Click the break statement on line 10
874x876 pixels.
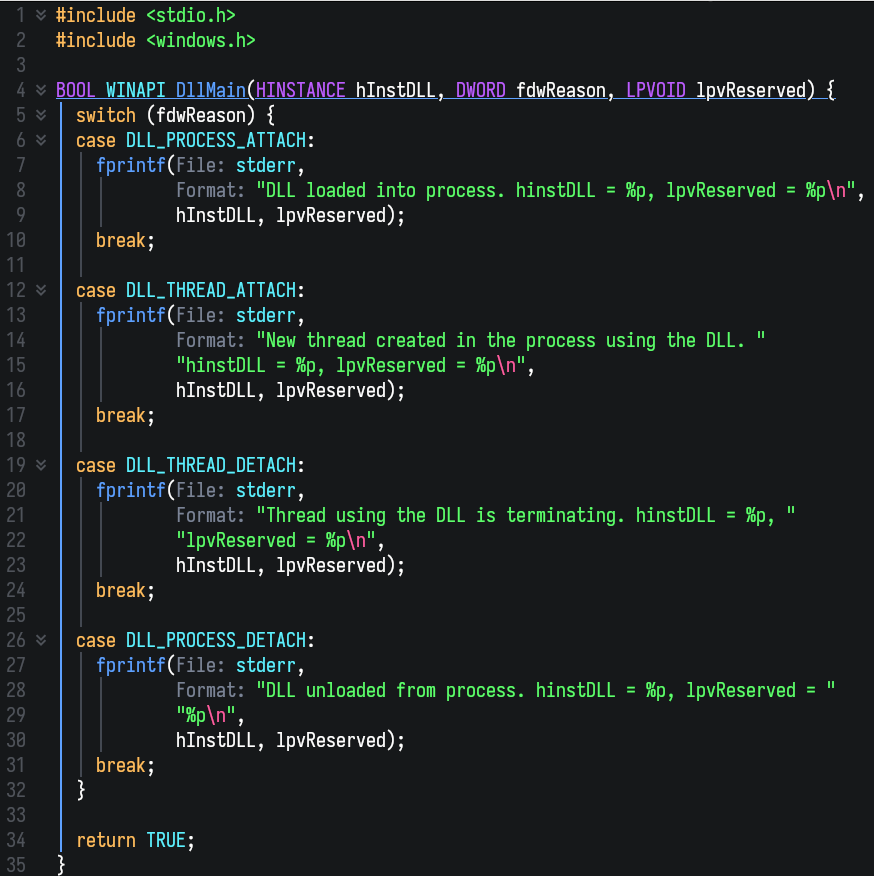(x=121, y=240)
